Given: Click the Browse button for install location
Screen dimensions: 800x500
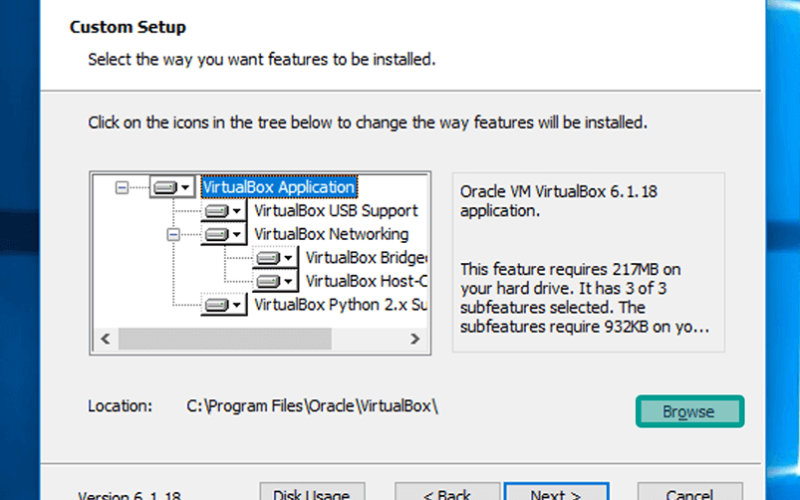Looking at the screenshot, I should coord(690,411).
